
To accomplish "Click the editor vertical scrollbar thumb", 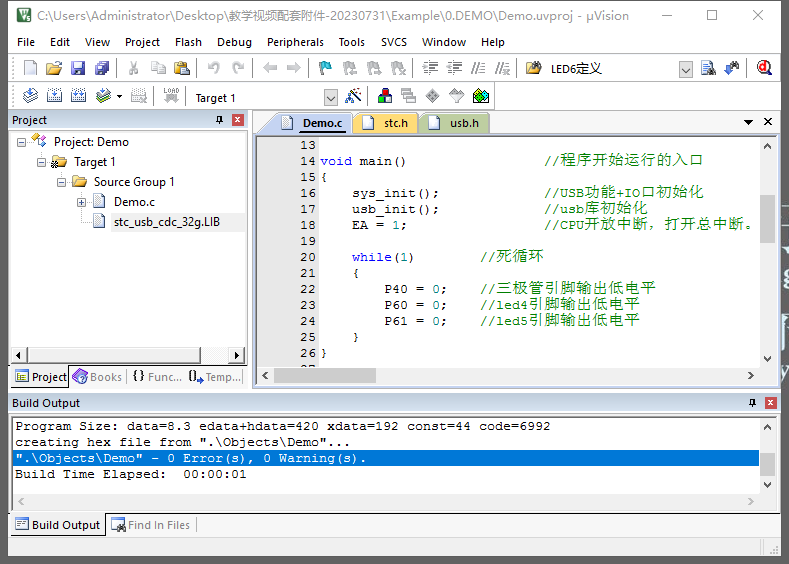I will [767, 219].
